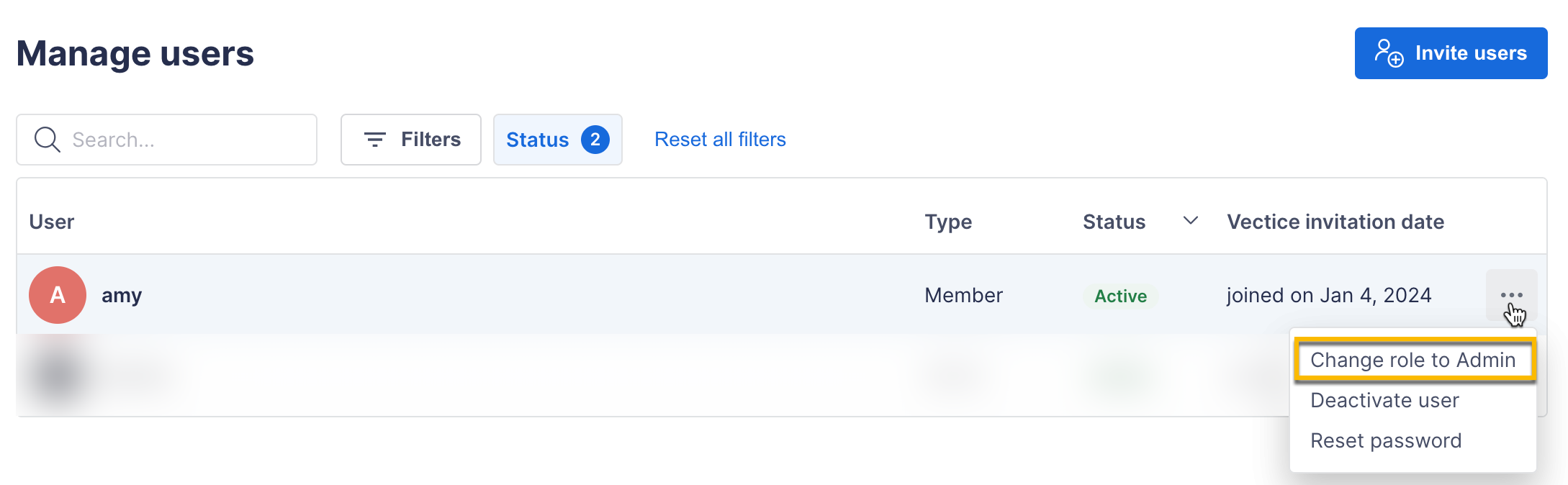Viewport: 1568px width, 485px height.
Task: Open the Filters dropdown button
Action: point(411,140)
